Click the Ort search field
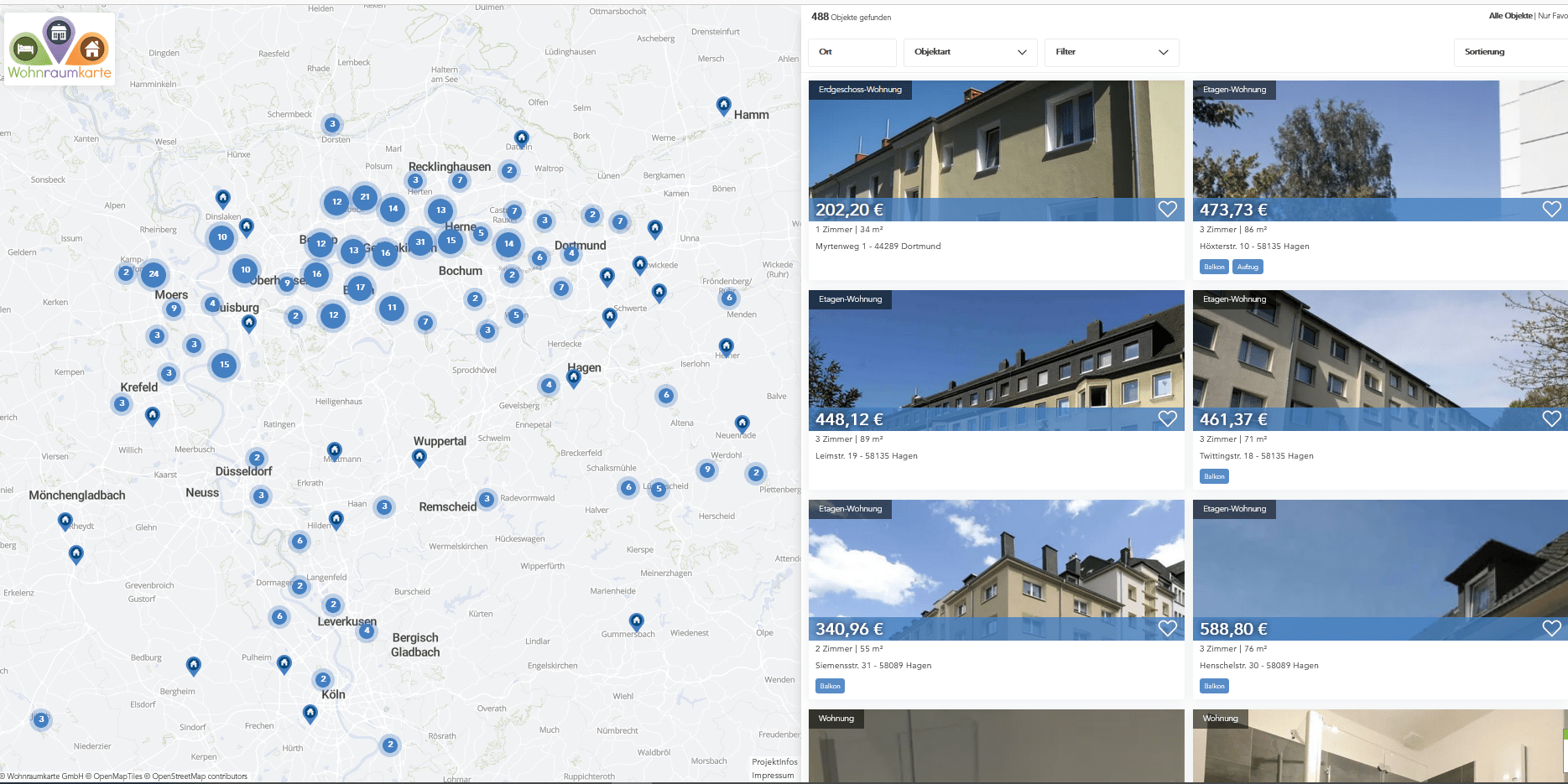The width and height of the screenshot is (1568, 784). click(852, 52)
